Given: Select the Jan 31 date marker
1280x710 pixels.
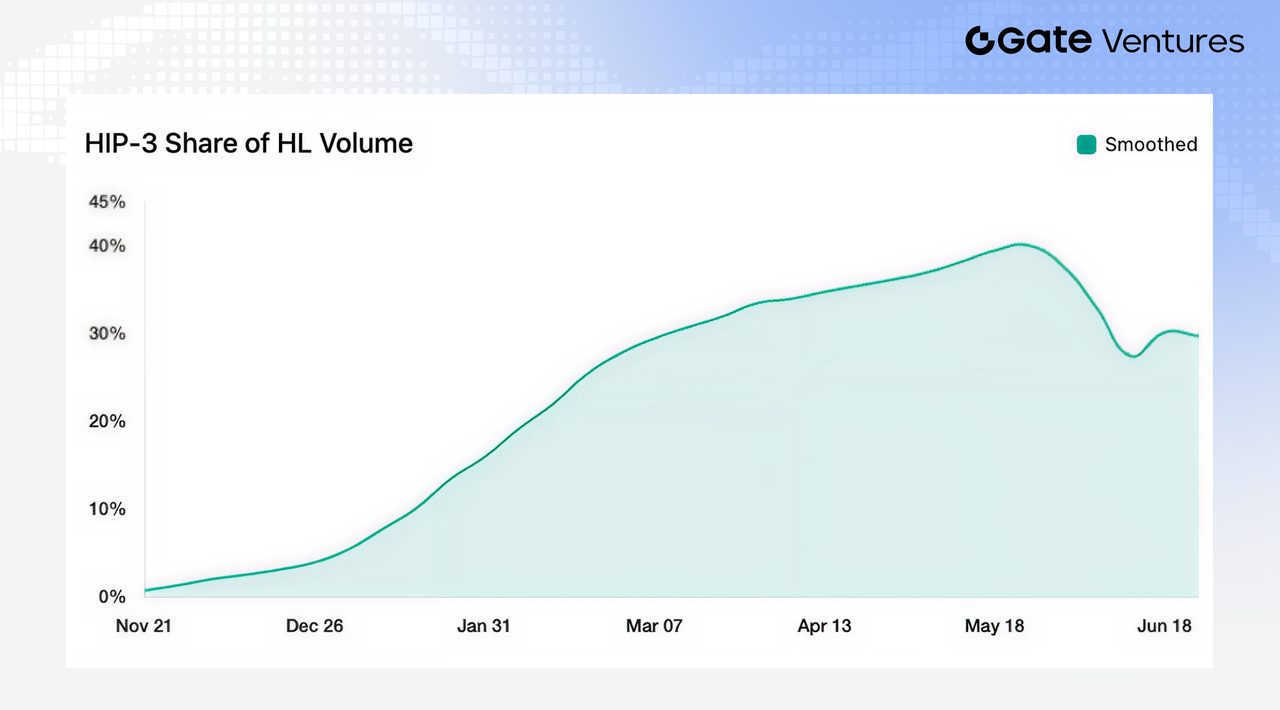Looking at the screenshot, I should click(x=484, y=626).
